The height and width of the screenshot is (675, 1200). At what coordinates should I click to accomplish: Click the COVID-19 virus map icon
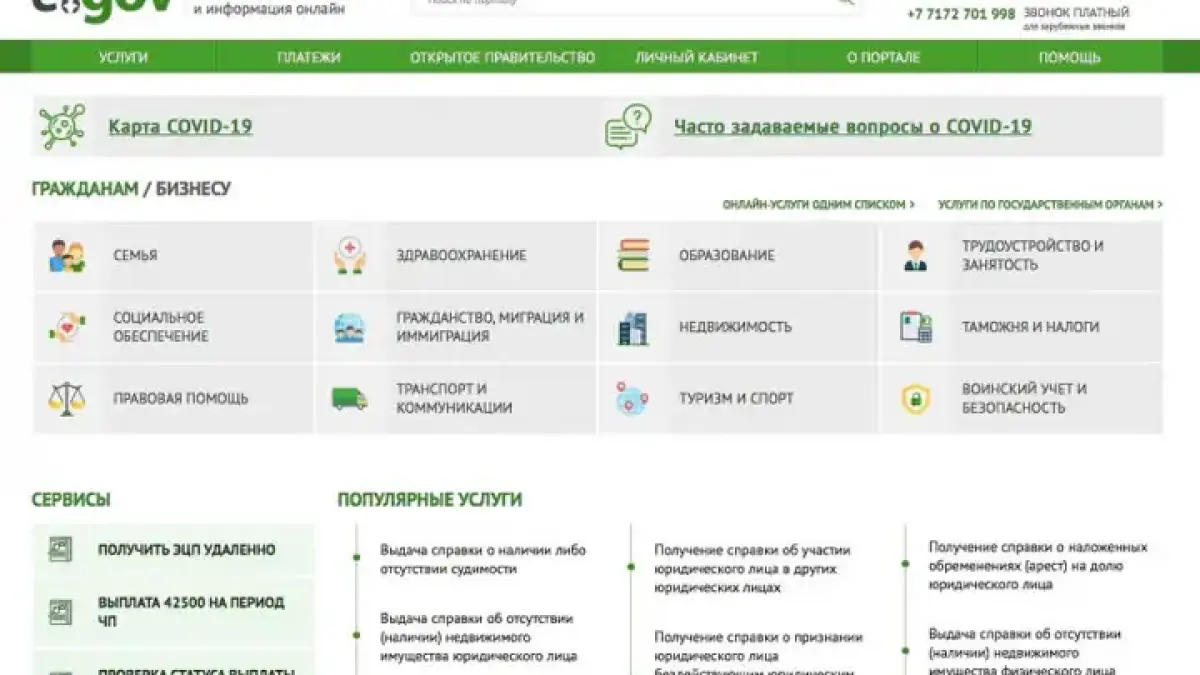click(62, 127)
